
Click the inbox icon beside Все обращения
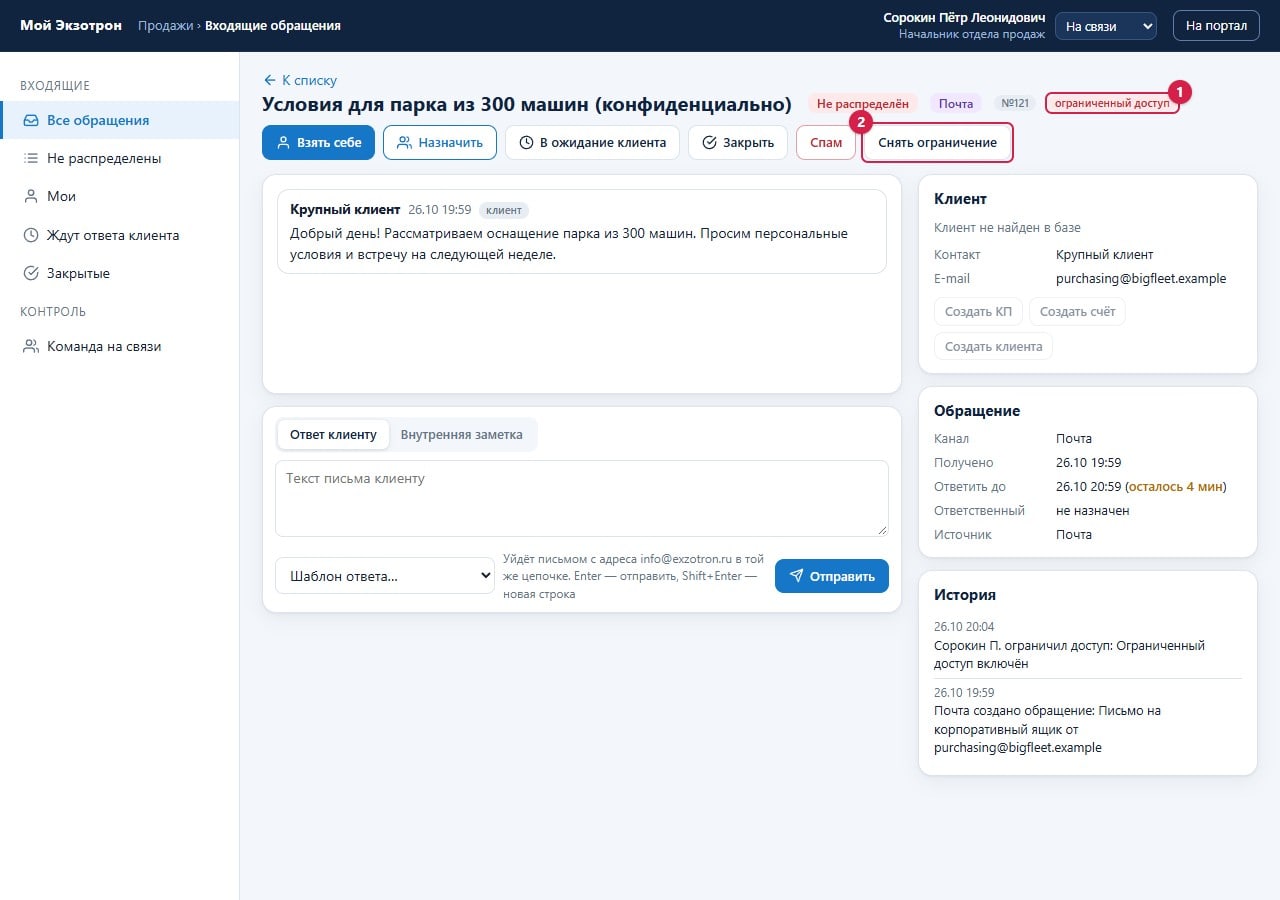coord(31,120)
